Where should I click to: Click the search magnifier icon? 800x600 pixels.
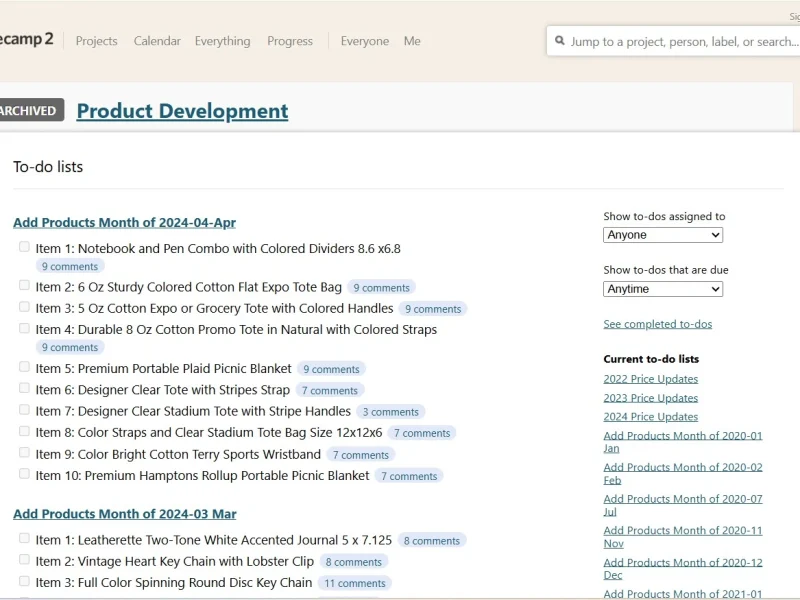(560, 41)
